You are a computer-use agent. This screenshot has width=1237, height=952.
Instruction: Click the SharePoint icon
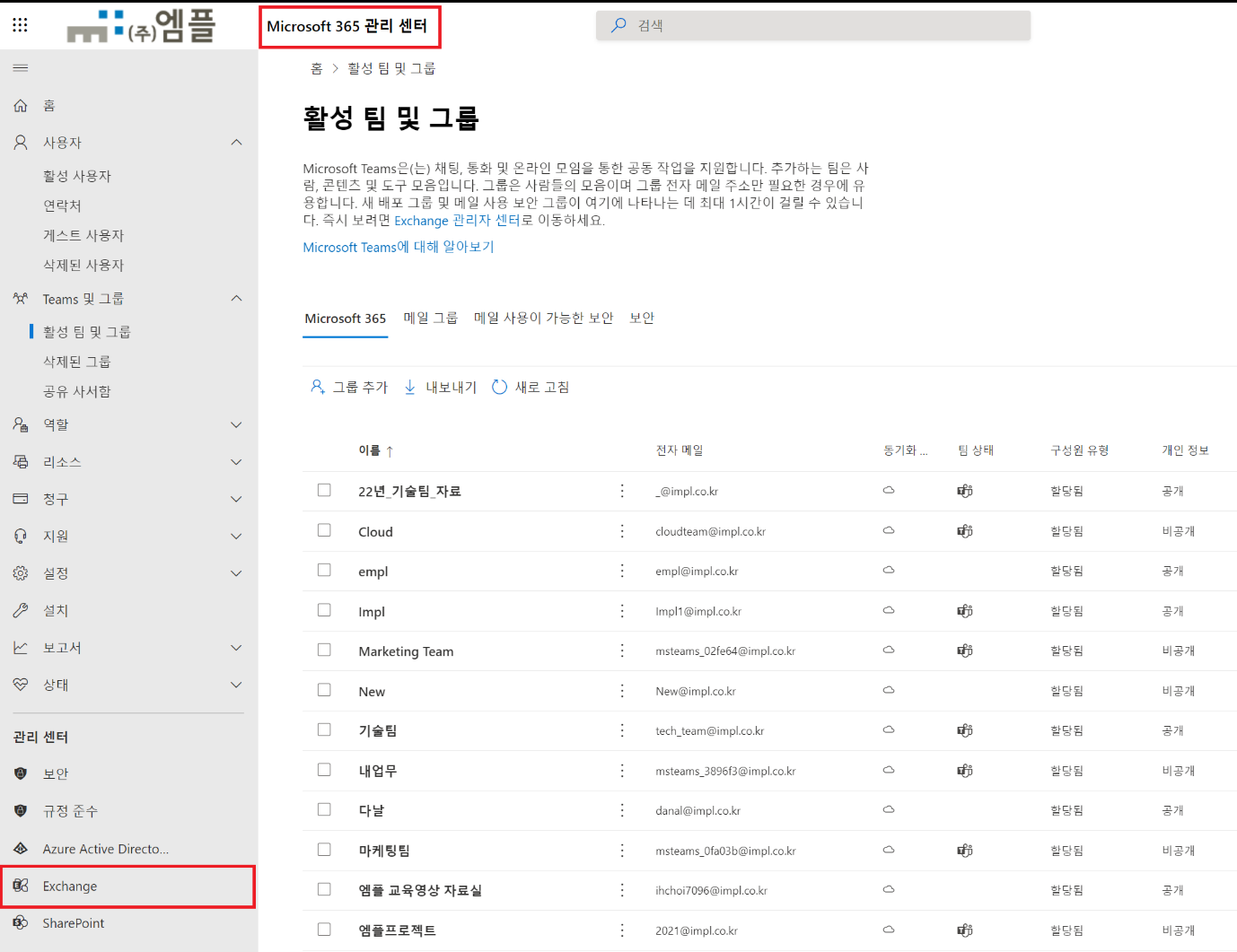(21, 923)
